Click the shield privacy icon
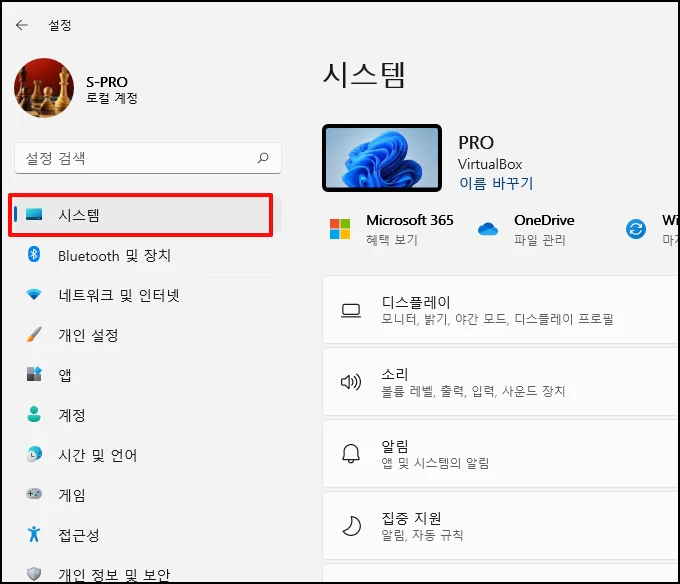680x584 pixels. click(34, 573)
